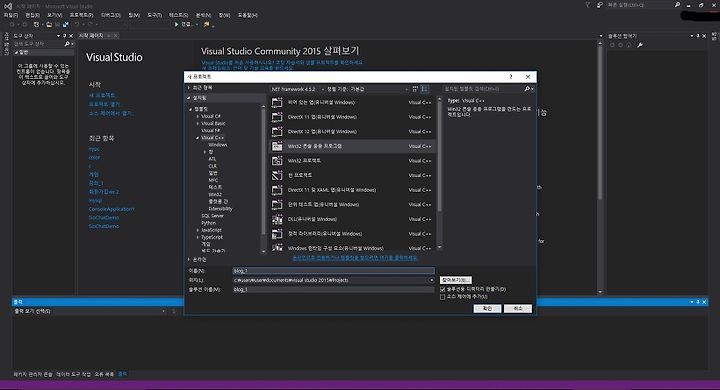Click the search magnifier in New Project dialog
This screenshot has height=390, width=720.
527,89
